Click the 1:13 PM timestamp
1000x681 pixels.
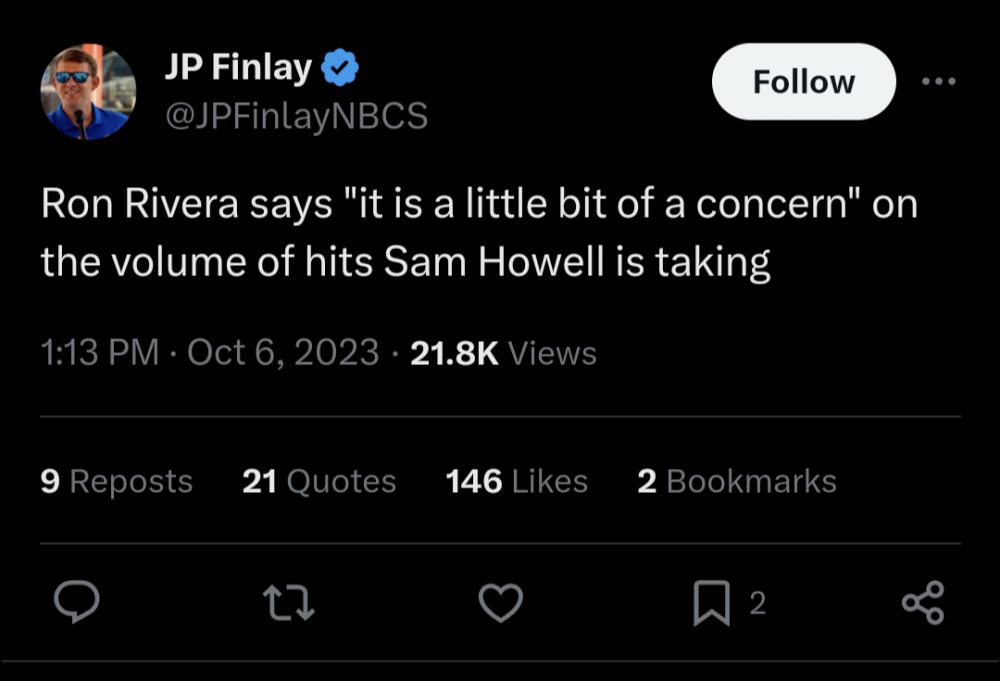pos(100,353)
